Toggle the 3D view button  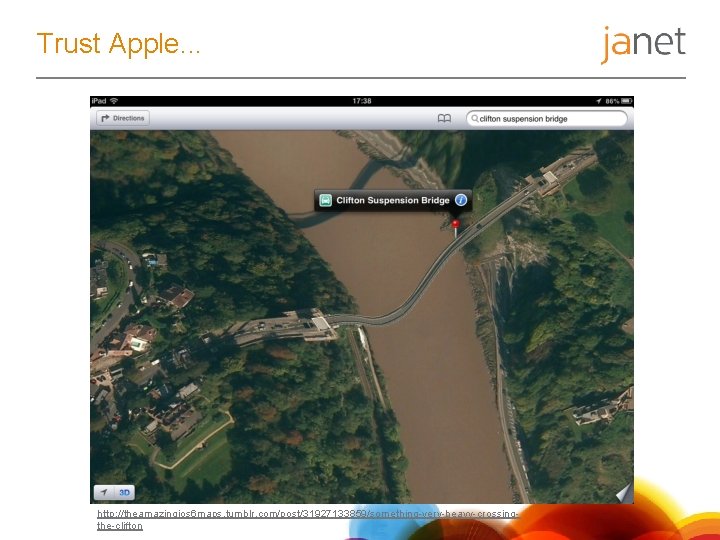point(124,492)
